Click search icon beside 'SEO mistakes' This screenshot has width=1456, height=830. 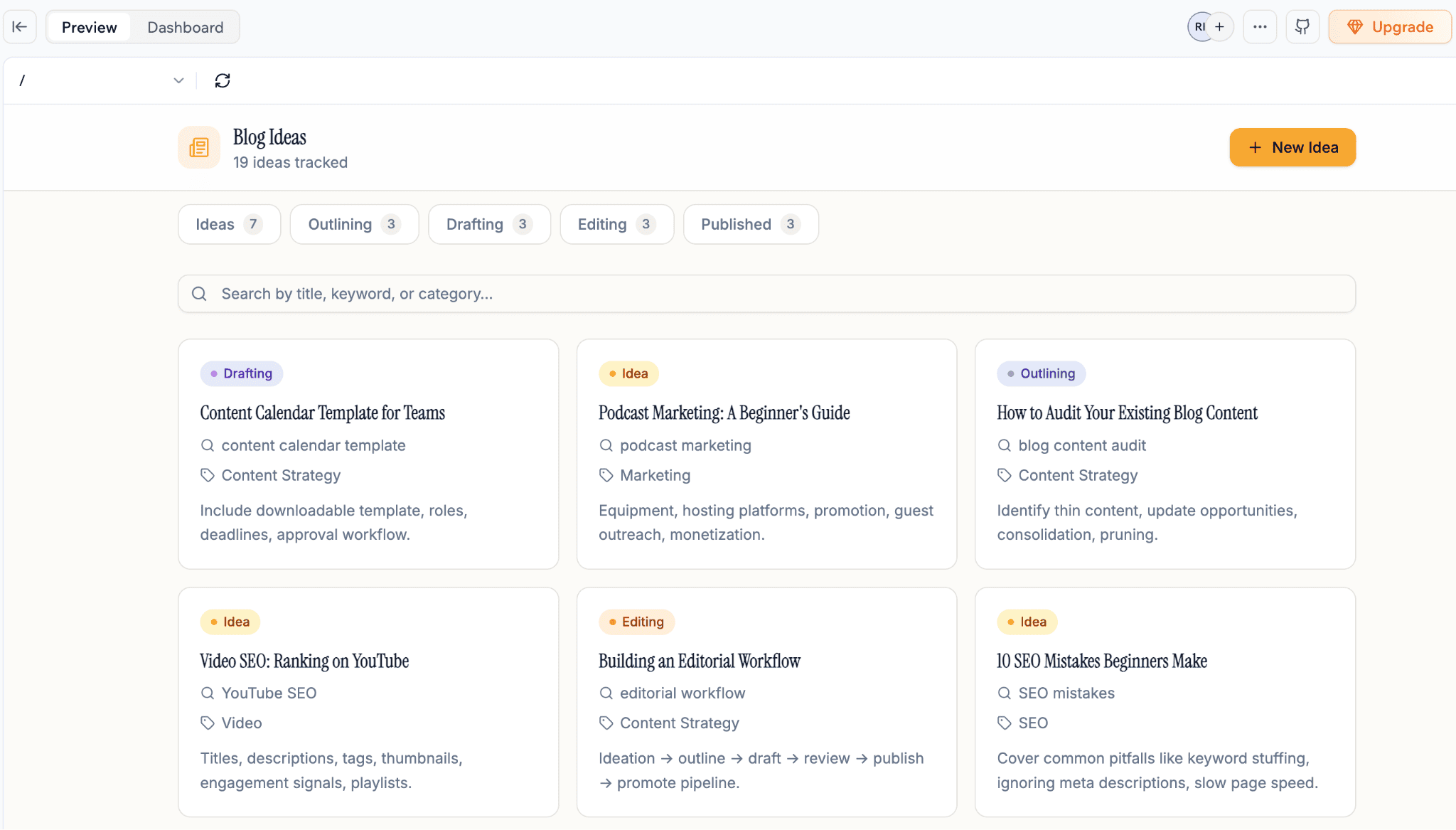pyautogui.click(x=1005, y=693)
